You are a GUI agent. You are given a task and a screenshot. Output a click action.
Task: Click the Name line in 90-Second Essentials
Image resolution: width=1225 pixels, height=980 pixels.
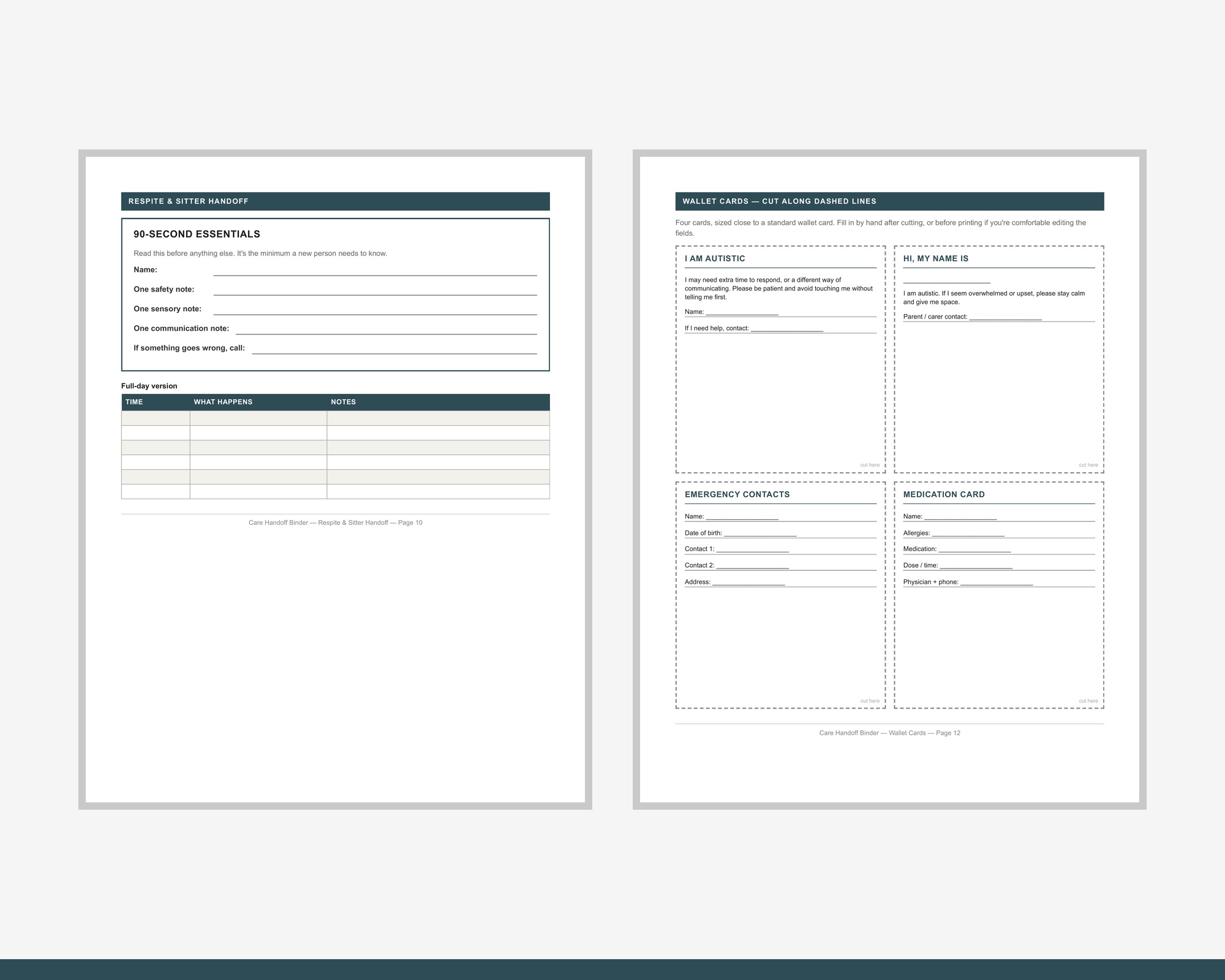click(x=375, y=270)
